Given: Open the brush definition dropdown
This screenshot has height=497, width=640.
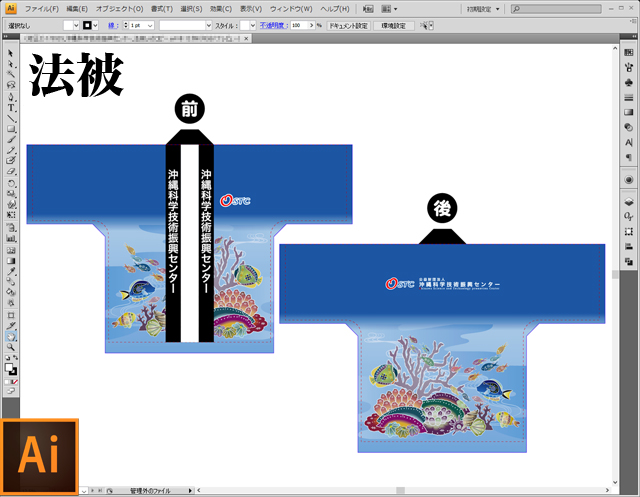Looking at the screenshot, I should pyautogui.click(x=209, y=25).
